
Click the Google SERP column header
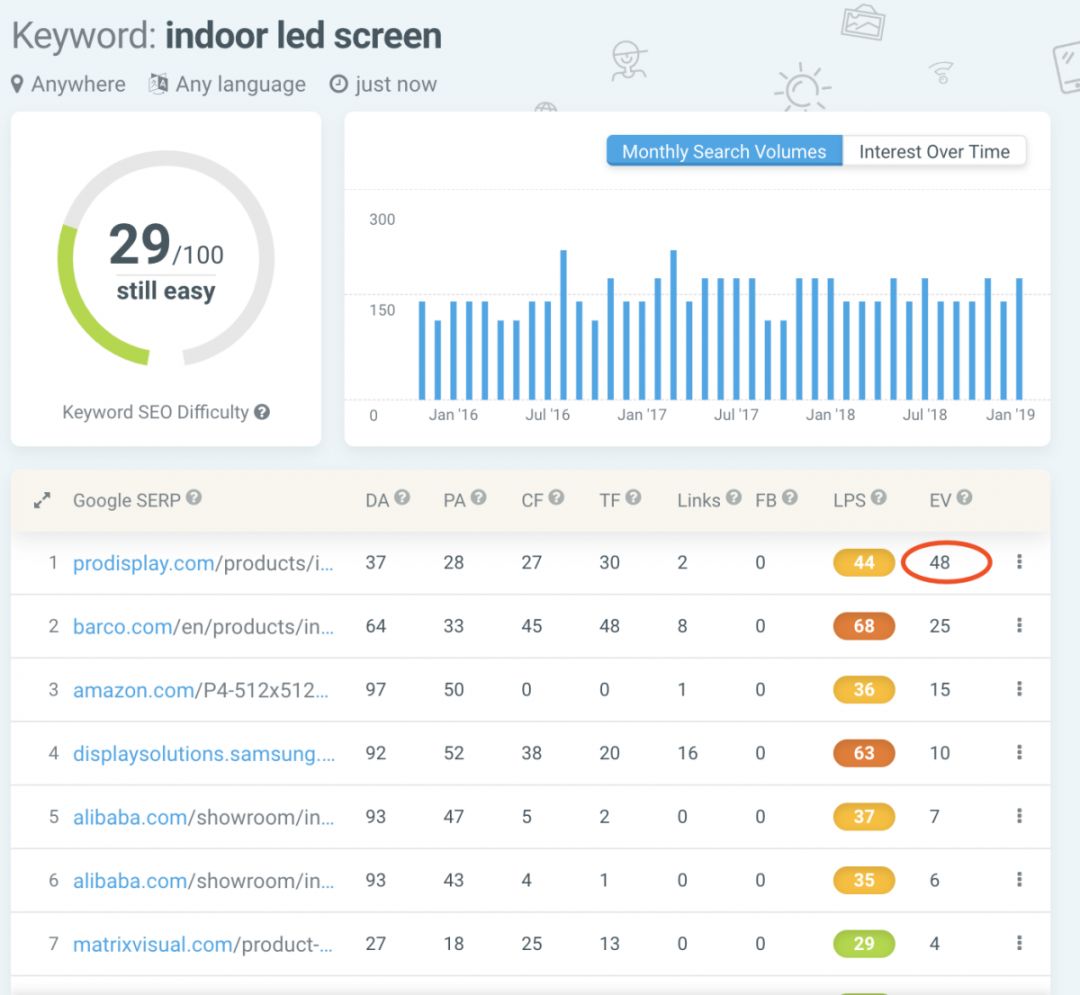pyautogui.click(x=127, y=501)
